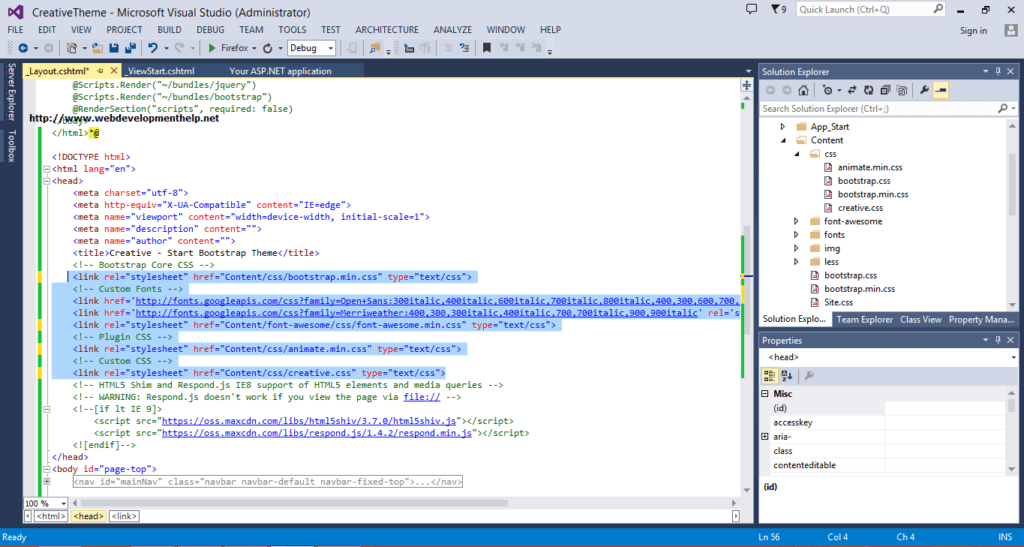Select Site.css in Solution Explorer

[x=838, y=302]
